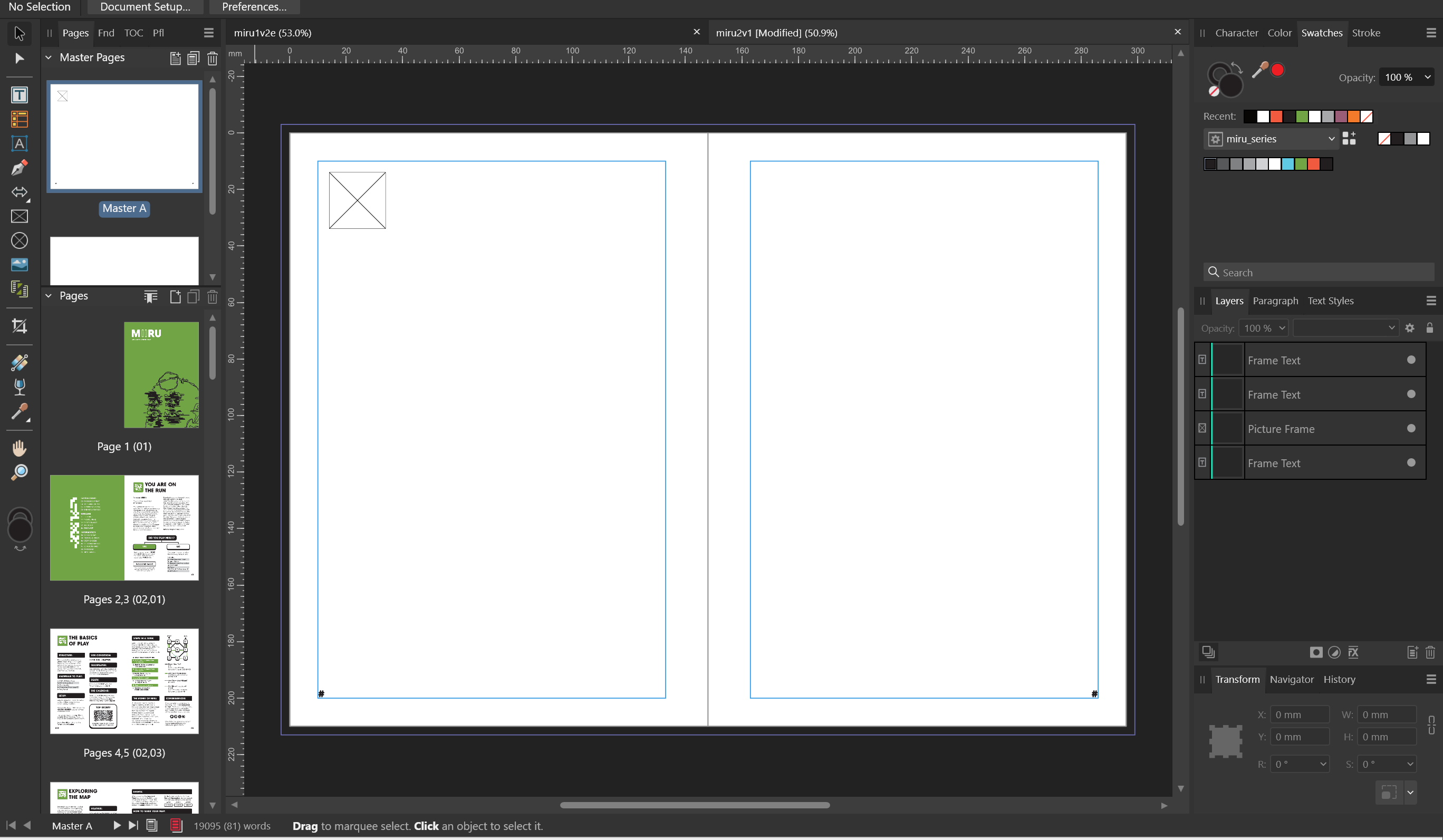This screenshot has width=1443, height=840.
Task: Click the Table tool icon
Action: click(20, 119)
